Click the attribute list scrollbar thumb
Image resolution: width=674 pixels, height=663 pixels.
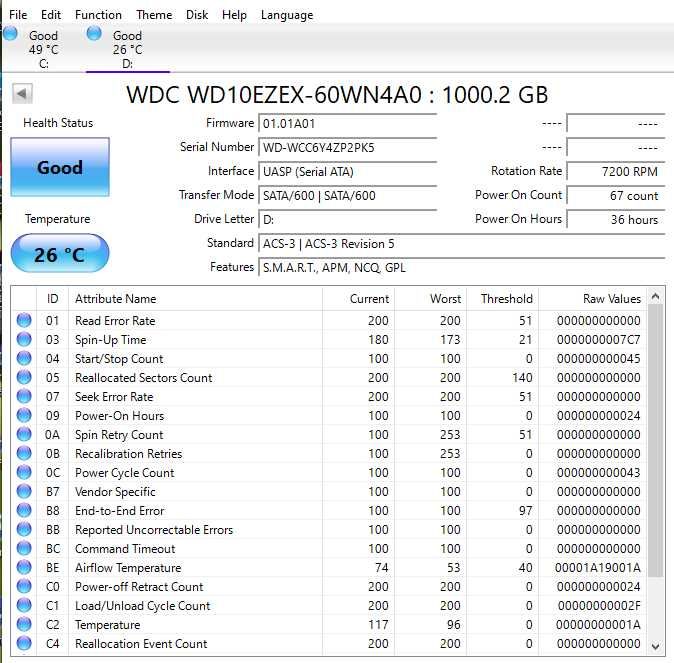point(656,440)
